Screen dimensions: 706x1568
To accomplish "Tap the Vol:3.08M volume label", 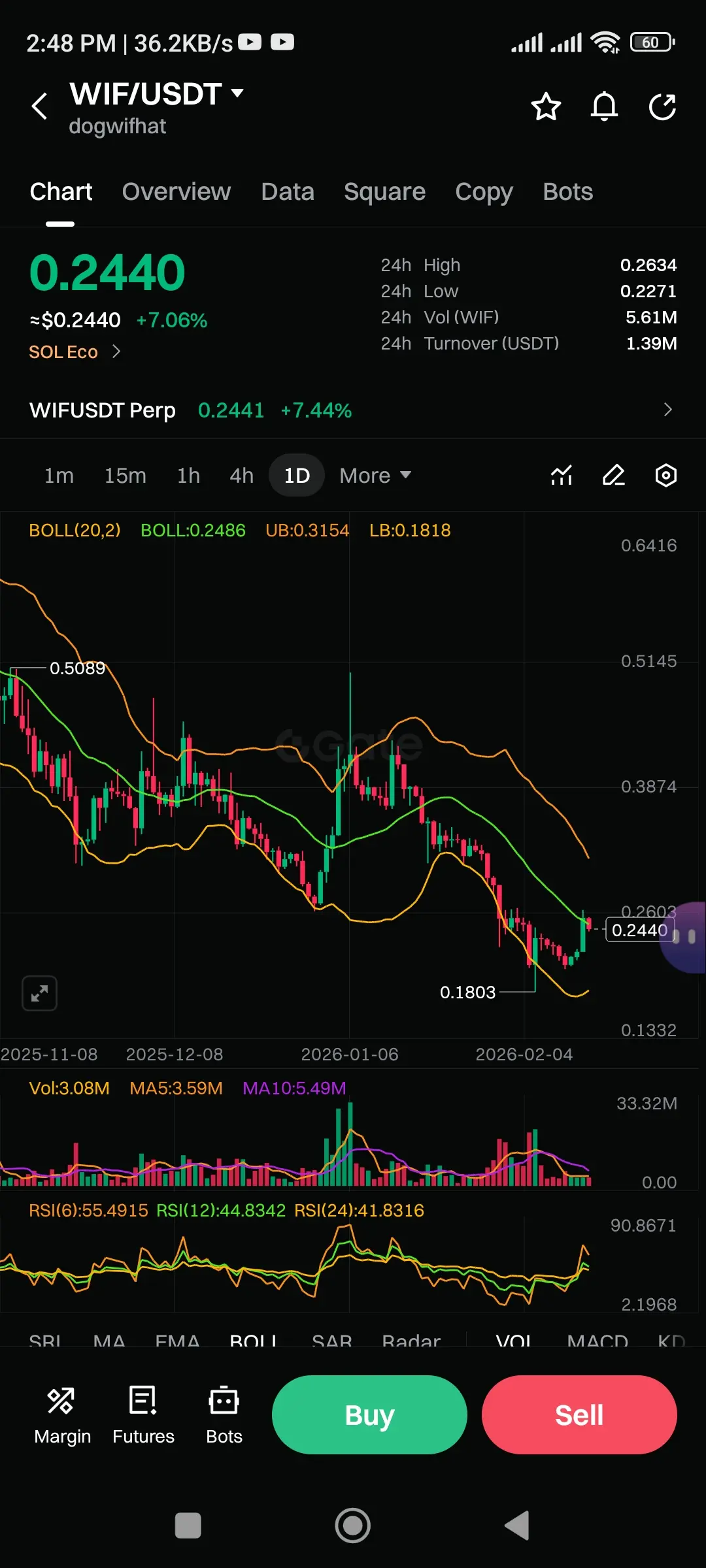I will tap(69, 1088).
